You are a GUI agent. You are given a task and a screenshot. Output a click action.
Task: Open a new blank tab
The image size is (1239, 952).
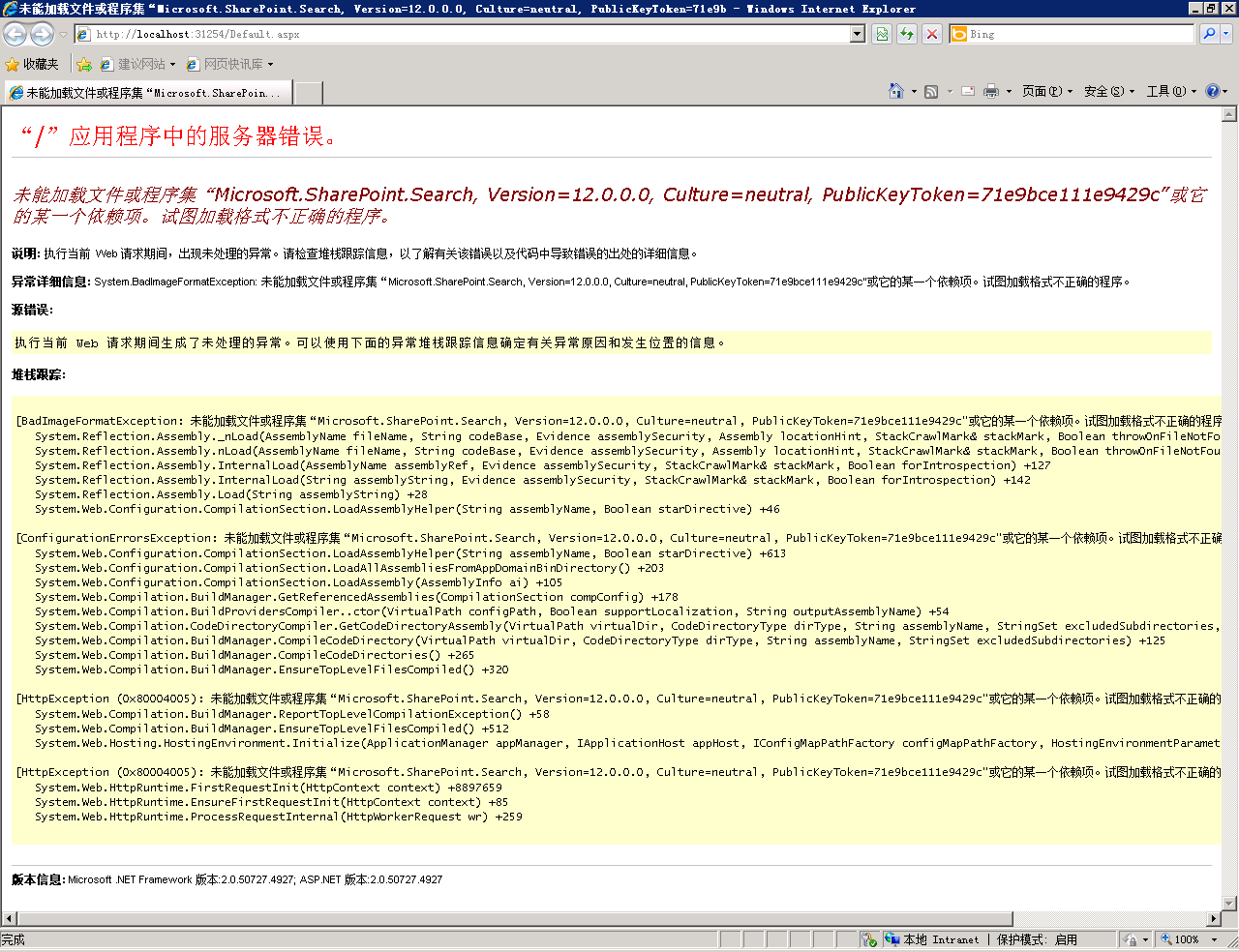308,93
